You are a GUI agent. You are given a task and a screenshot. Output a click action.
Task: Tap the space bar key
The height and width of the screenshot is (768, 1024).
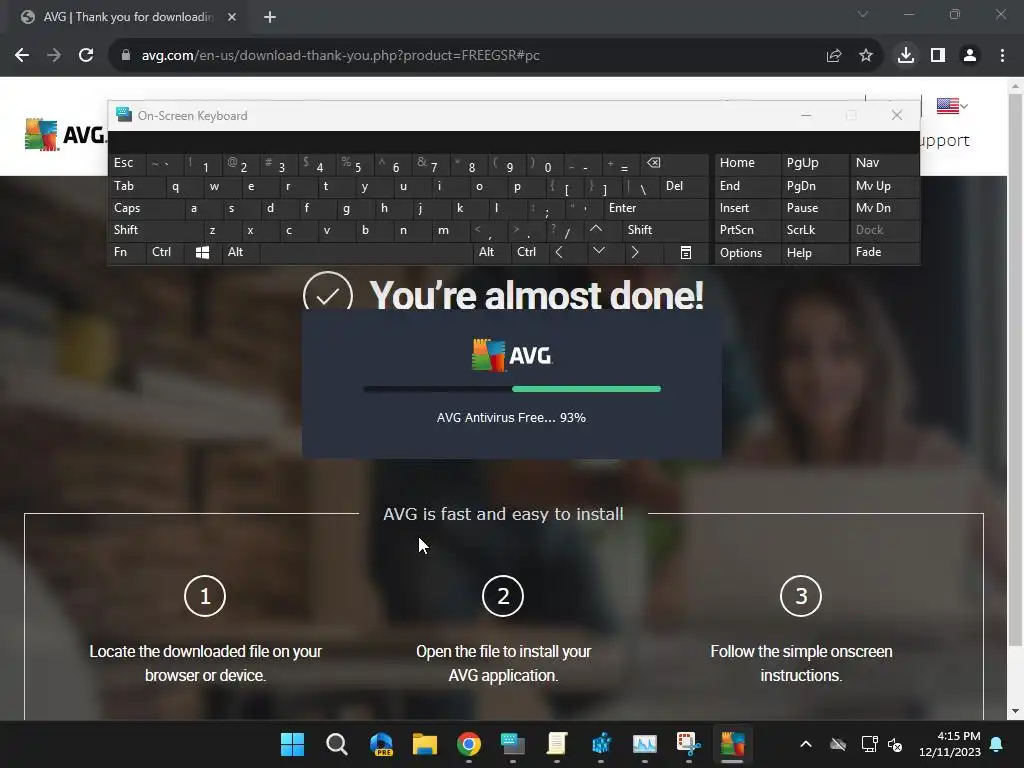366,252
